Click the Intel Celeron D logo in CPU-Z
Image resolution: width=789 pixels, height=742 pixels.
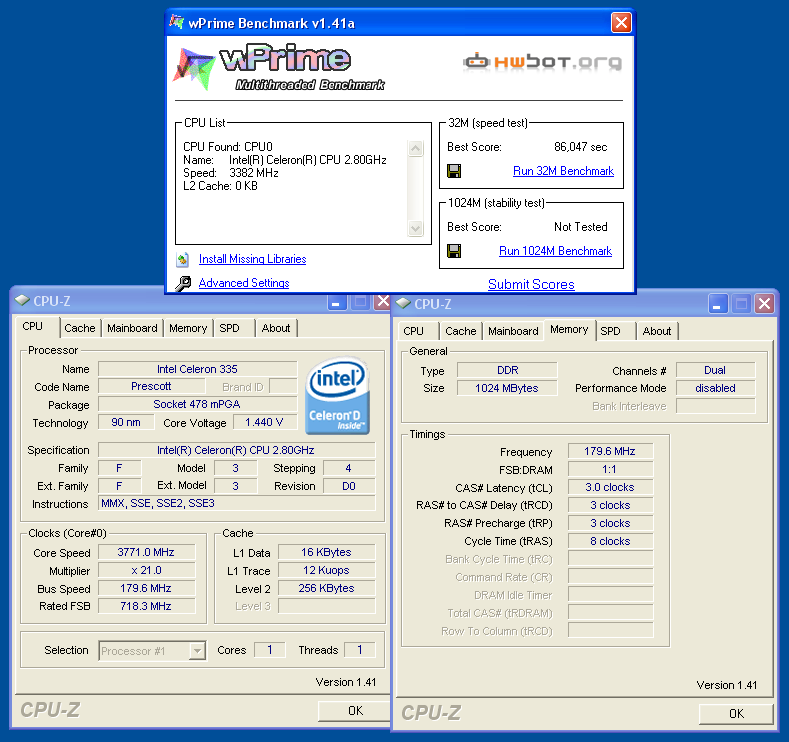click(x=337, y=396)
